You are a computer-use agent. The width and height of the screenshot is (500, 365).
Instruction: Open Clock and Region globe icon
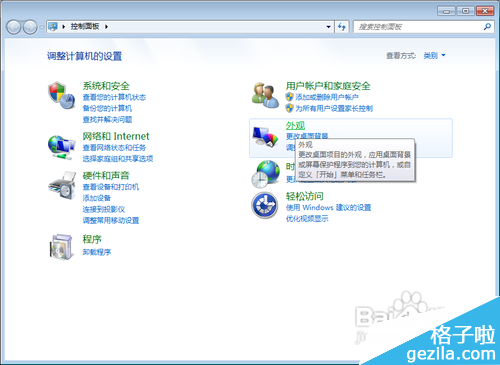pos(266,174)
